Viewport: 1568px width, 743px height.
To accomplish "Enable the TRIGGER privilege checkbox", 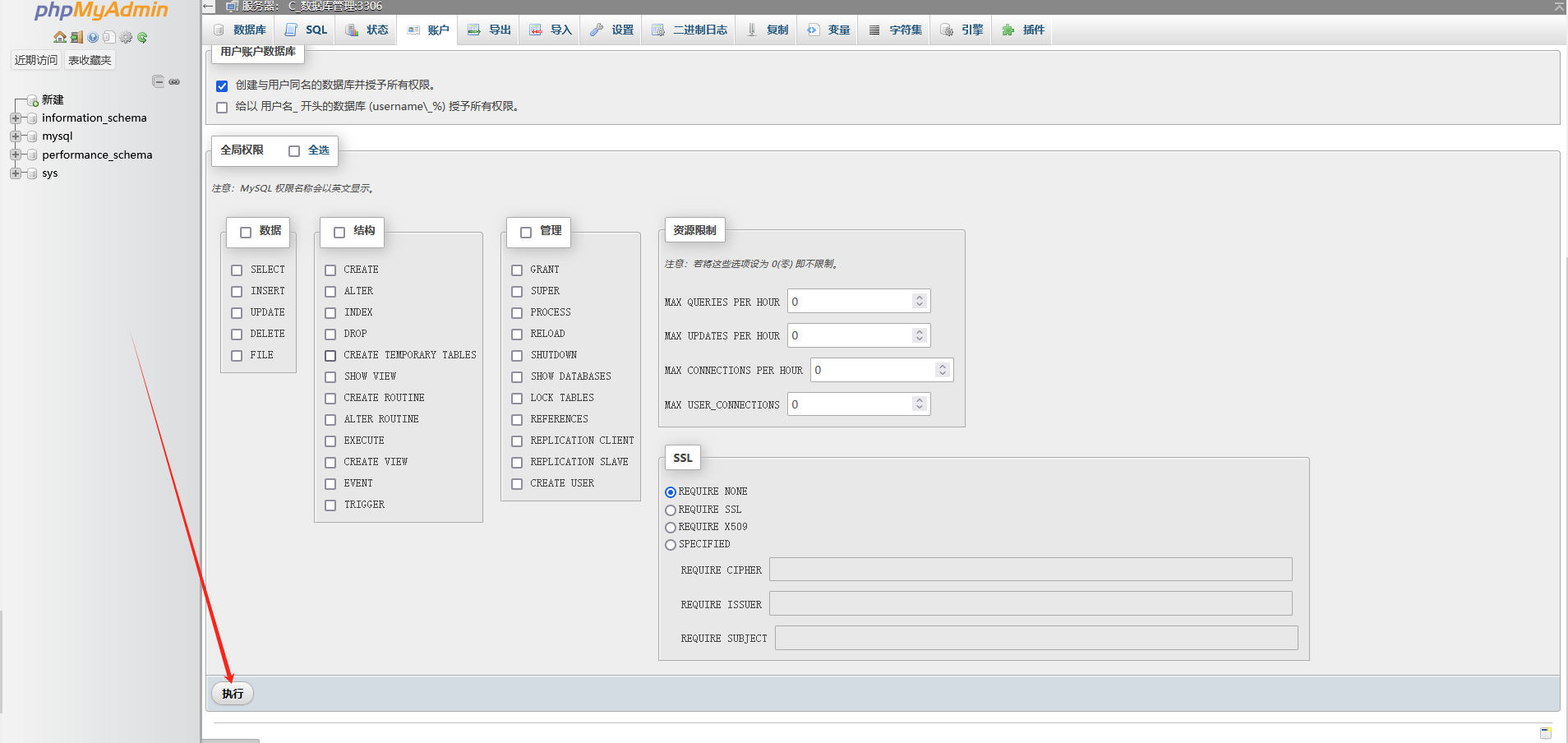I will coord(330,505).
